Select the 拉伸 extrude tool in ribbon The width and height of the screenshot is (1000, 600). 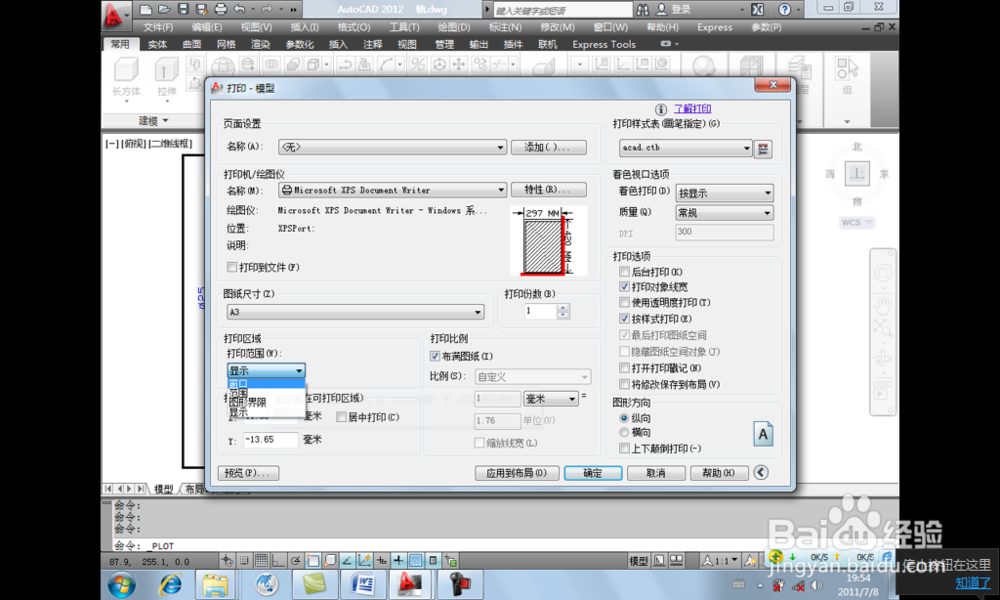click(x=166, y=77)
